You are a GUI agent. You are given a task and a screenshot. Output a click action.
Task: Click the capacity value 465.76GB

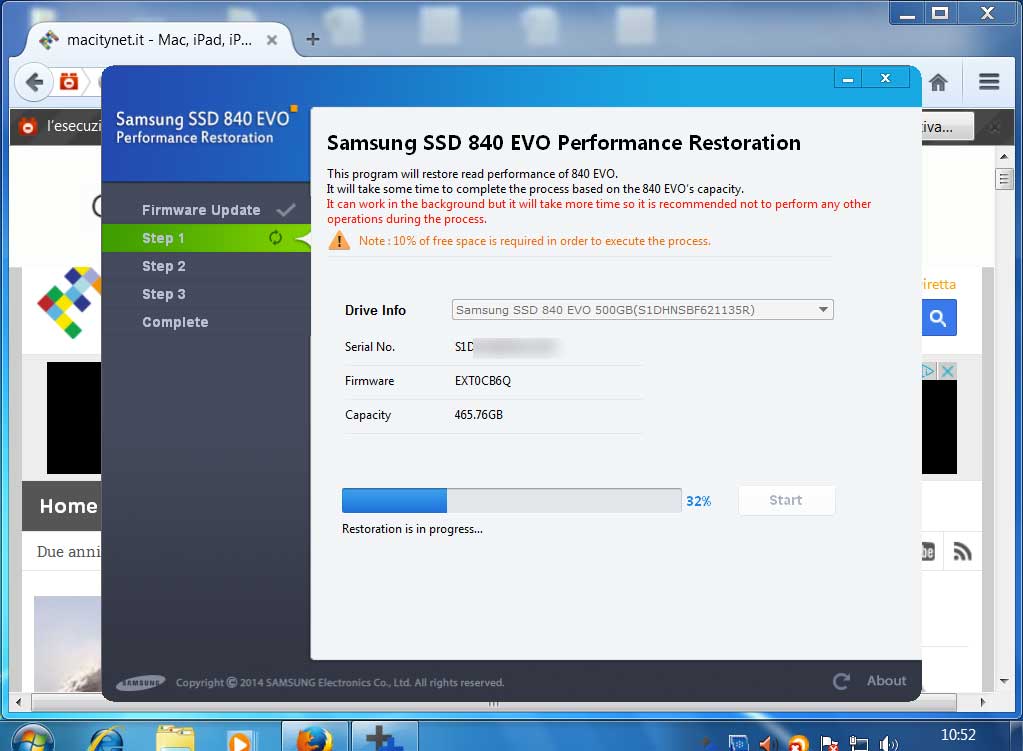(x=478, y=415)
